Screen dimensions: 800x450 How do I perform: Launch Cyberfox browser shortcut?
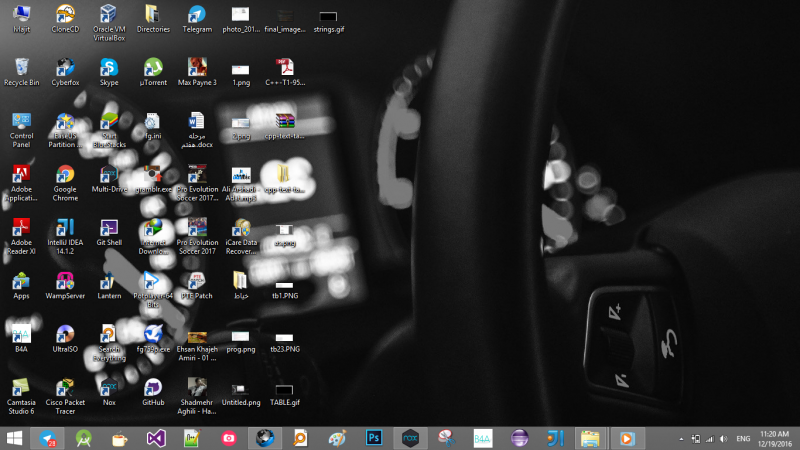[65, 72]
